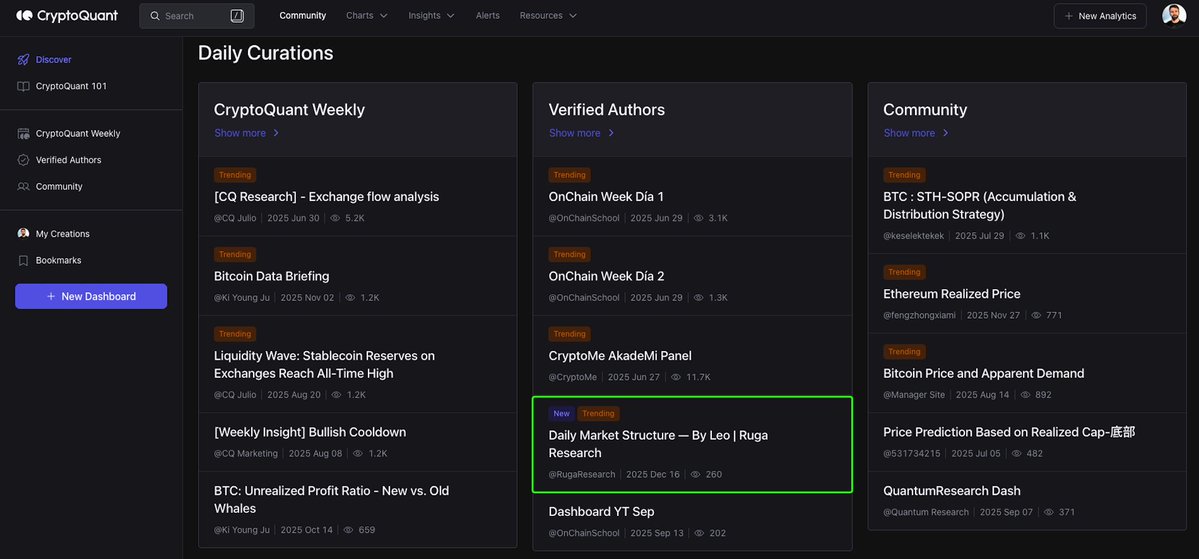Click the My Creations avatar icon
Screen dimensions: 1199x559
pyautogui.click(x=23, y=233)
